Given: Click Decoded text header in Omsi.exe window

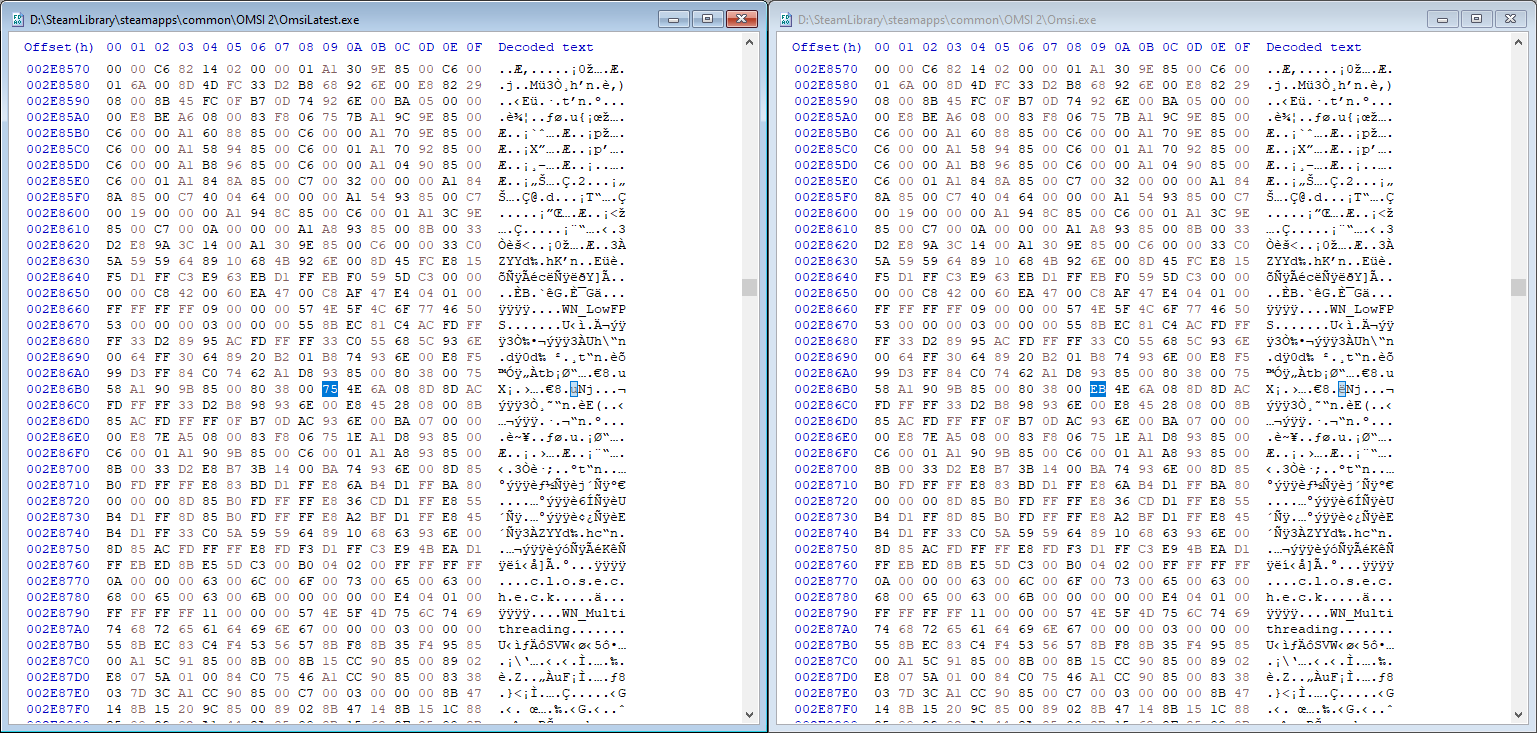Looking at the screenshot, I should click(x=1314, y=47).
